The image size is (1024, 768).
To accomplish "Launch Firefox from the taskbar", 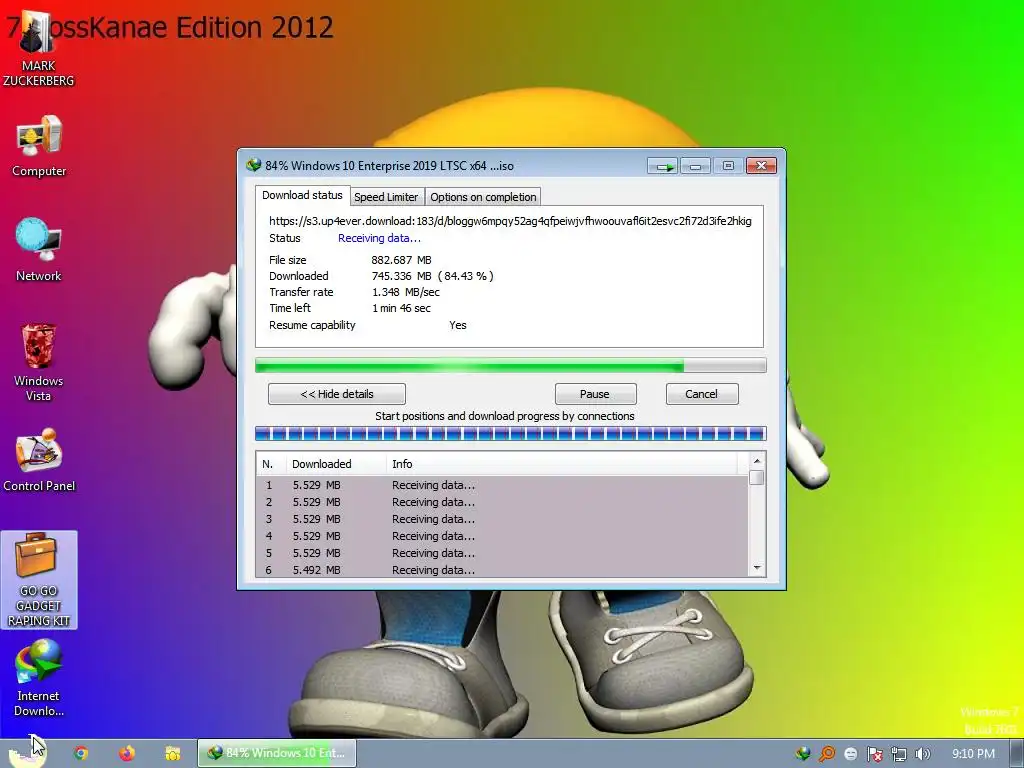I will pyautogui.click(x=127, y=753).
